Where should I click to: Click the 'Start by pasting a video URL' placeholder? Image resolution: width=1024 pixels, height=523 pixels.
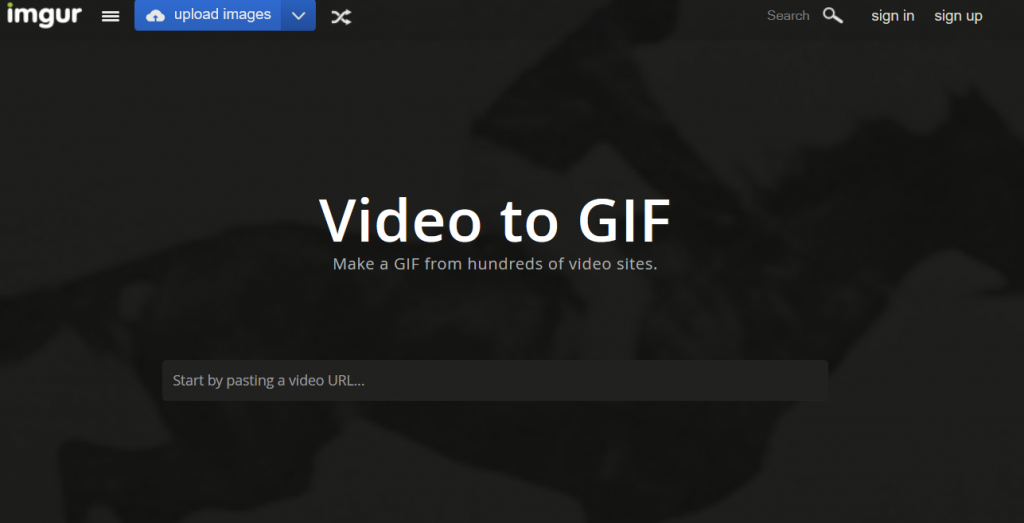point(269,381)
